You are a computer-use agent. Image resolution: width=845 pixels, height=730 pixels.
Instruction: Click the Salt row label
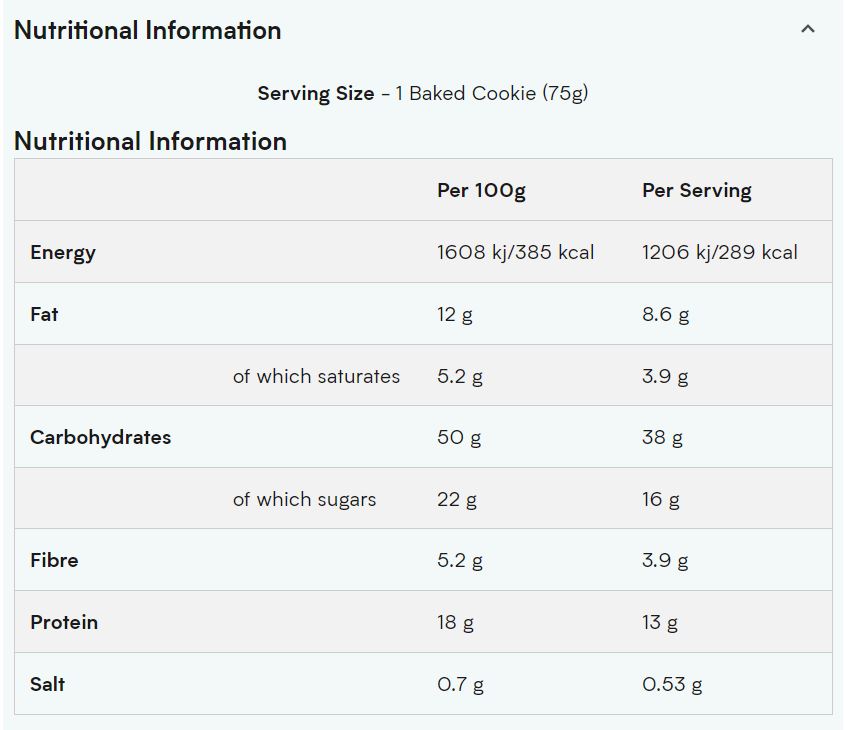(x=47, y=684)
